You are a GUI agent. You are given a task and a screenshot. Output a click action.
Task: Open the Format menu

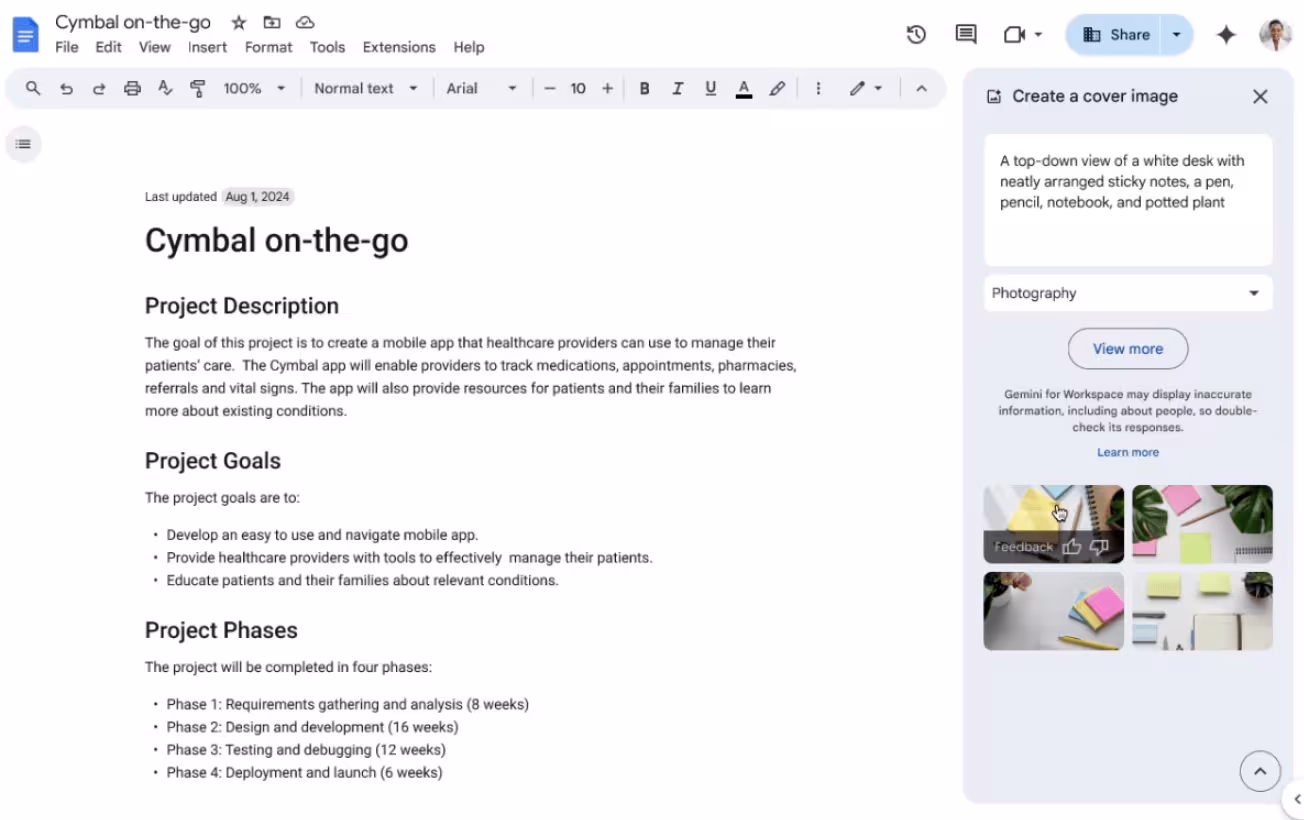(268, 47)
